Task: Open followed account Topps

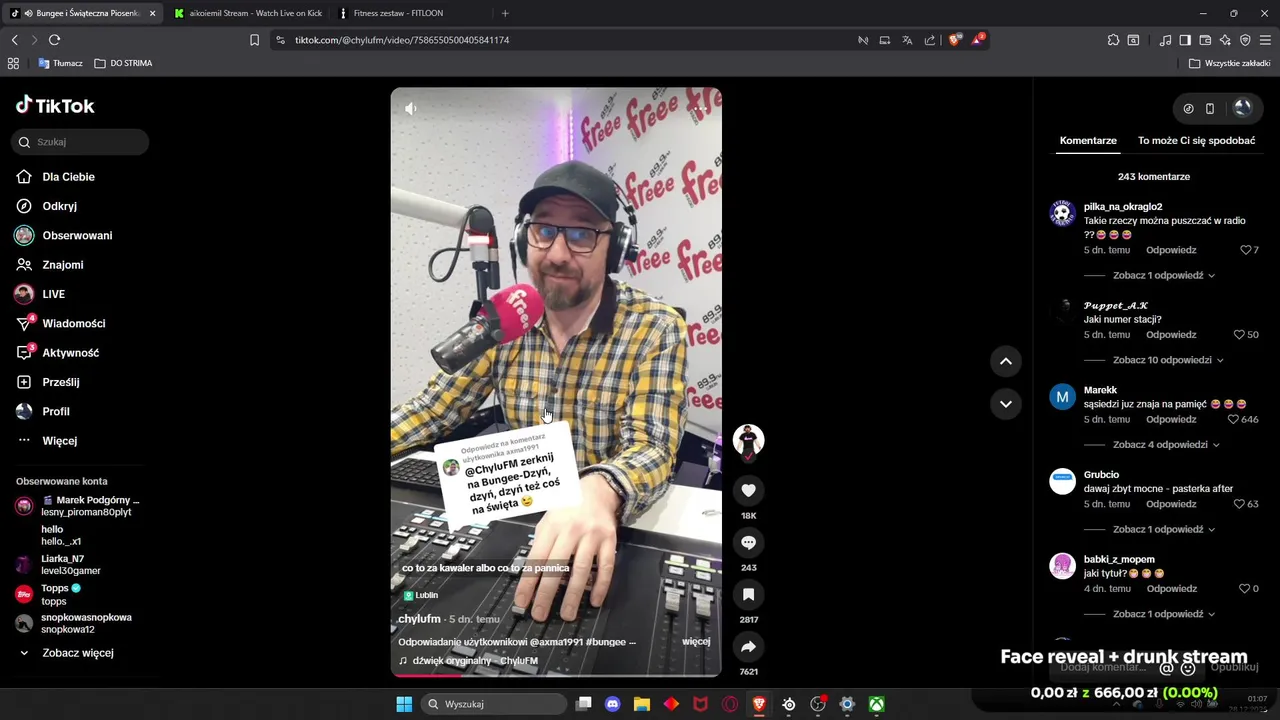Action: (48, 594)
